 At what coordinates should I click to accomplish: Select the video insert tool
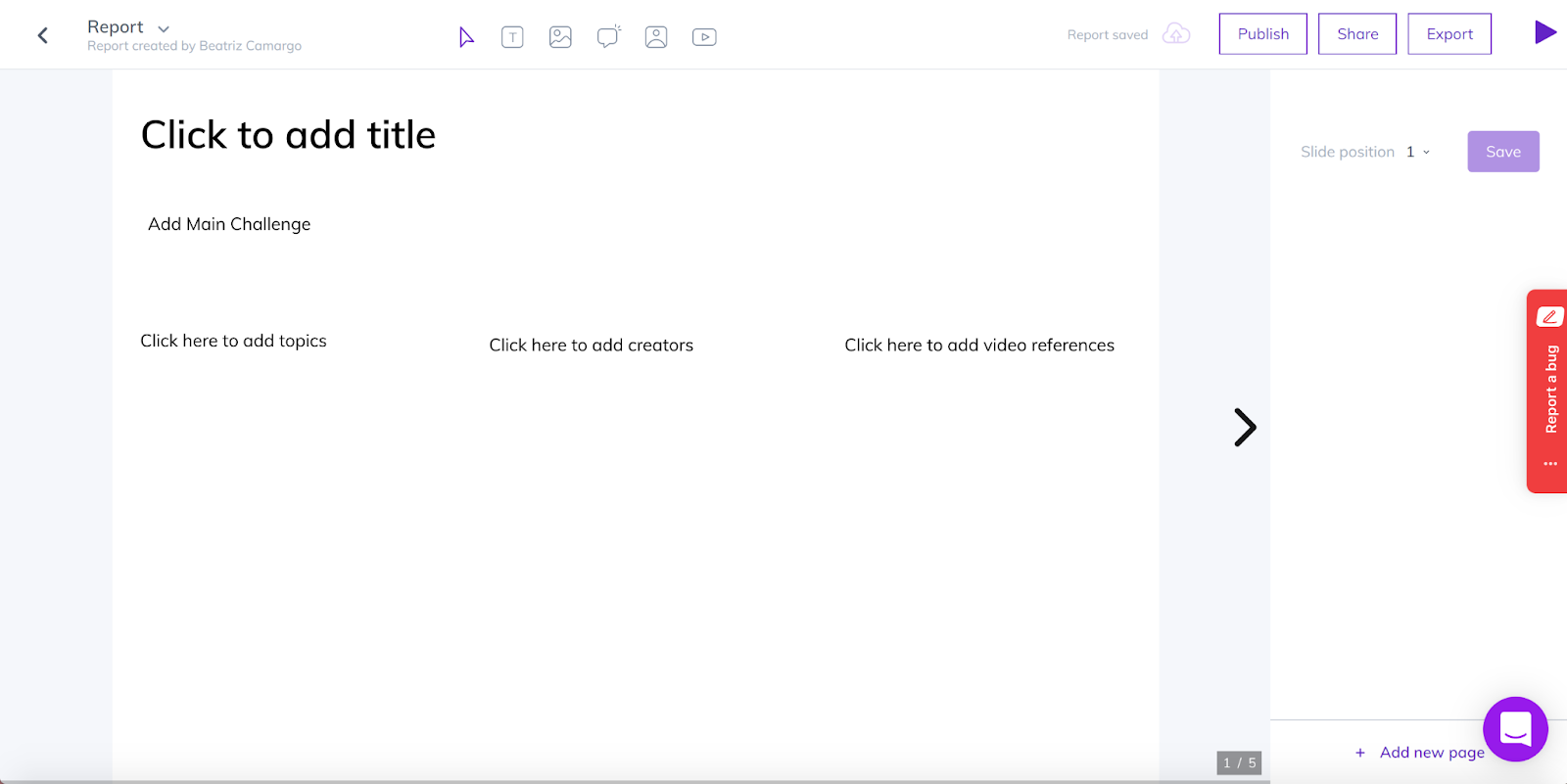(x=704, y=37)
